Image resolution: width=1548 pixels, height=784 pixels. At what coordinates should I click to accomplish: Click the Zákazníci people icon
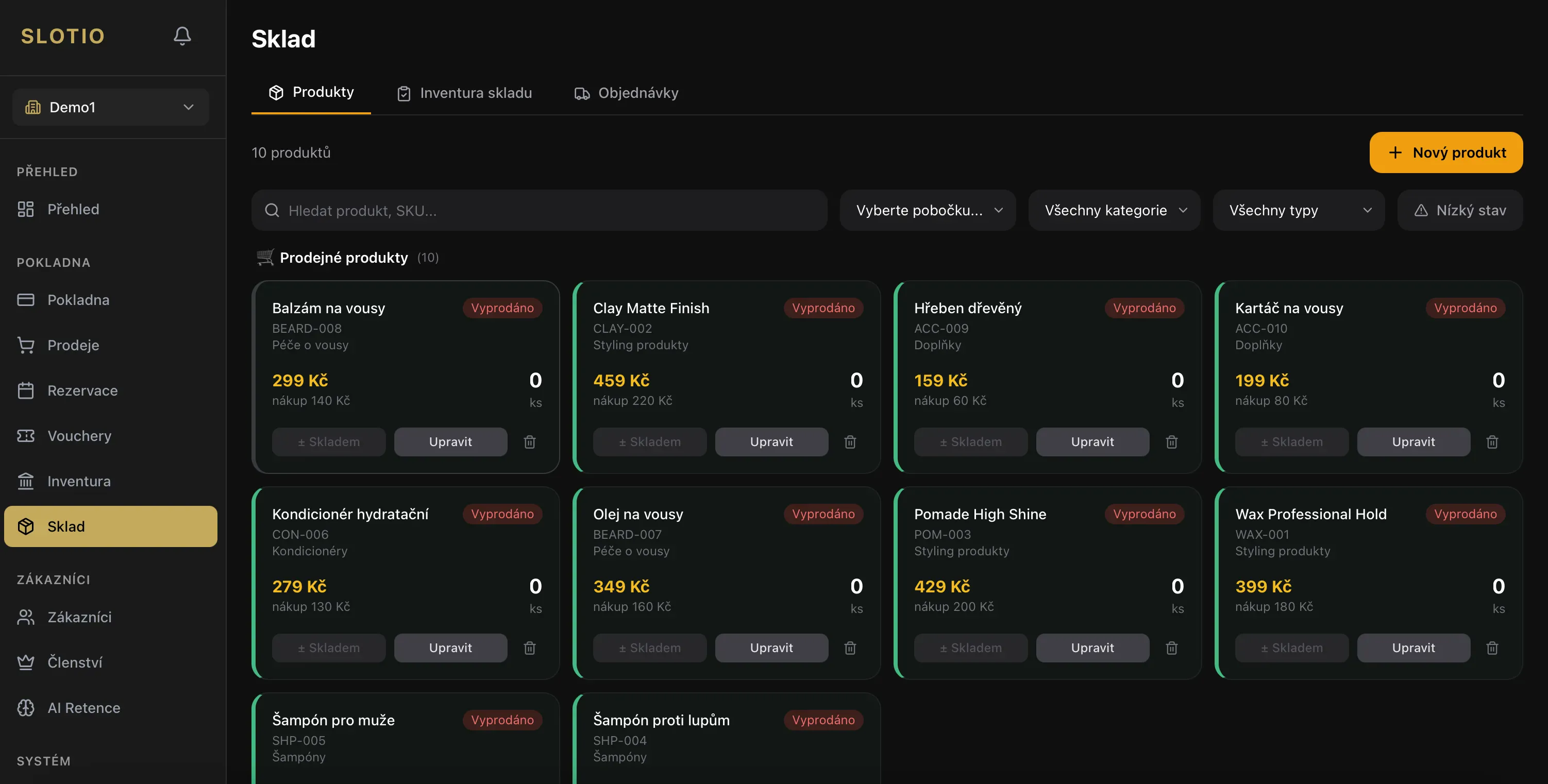pos(26,617)
